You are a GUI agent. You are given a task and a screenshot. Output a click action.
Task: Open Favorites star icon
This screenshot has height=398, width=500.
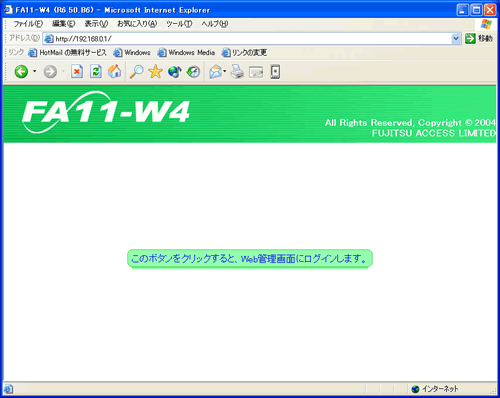coord(155,71)
